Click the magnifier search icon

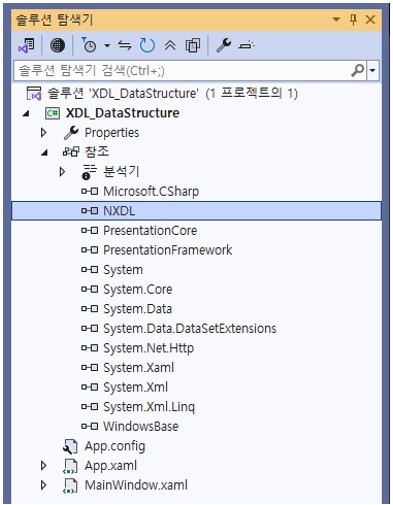(x=358, y=70)
